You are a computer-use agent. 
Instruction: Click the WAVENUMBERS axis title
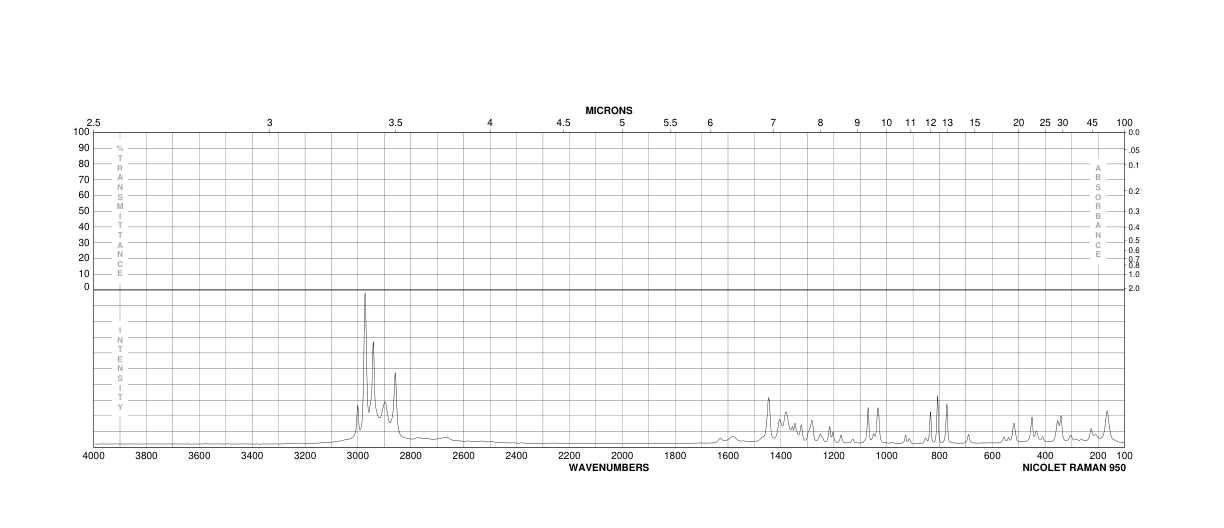609,467
